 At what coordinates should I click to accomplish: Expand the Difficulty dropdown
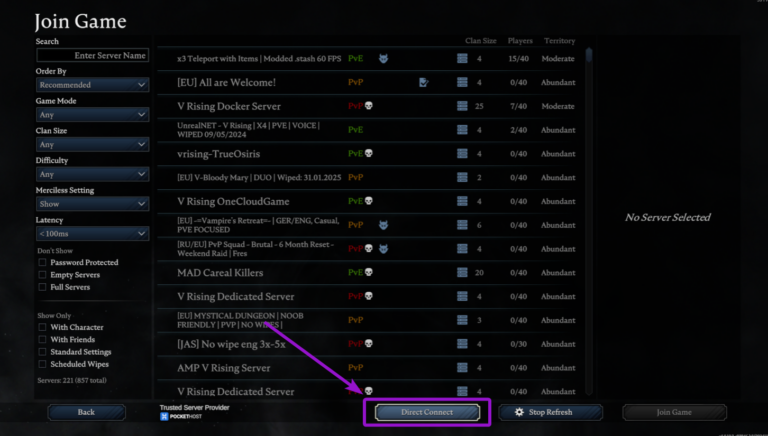click(93, 174)
